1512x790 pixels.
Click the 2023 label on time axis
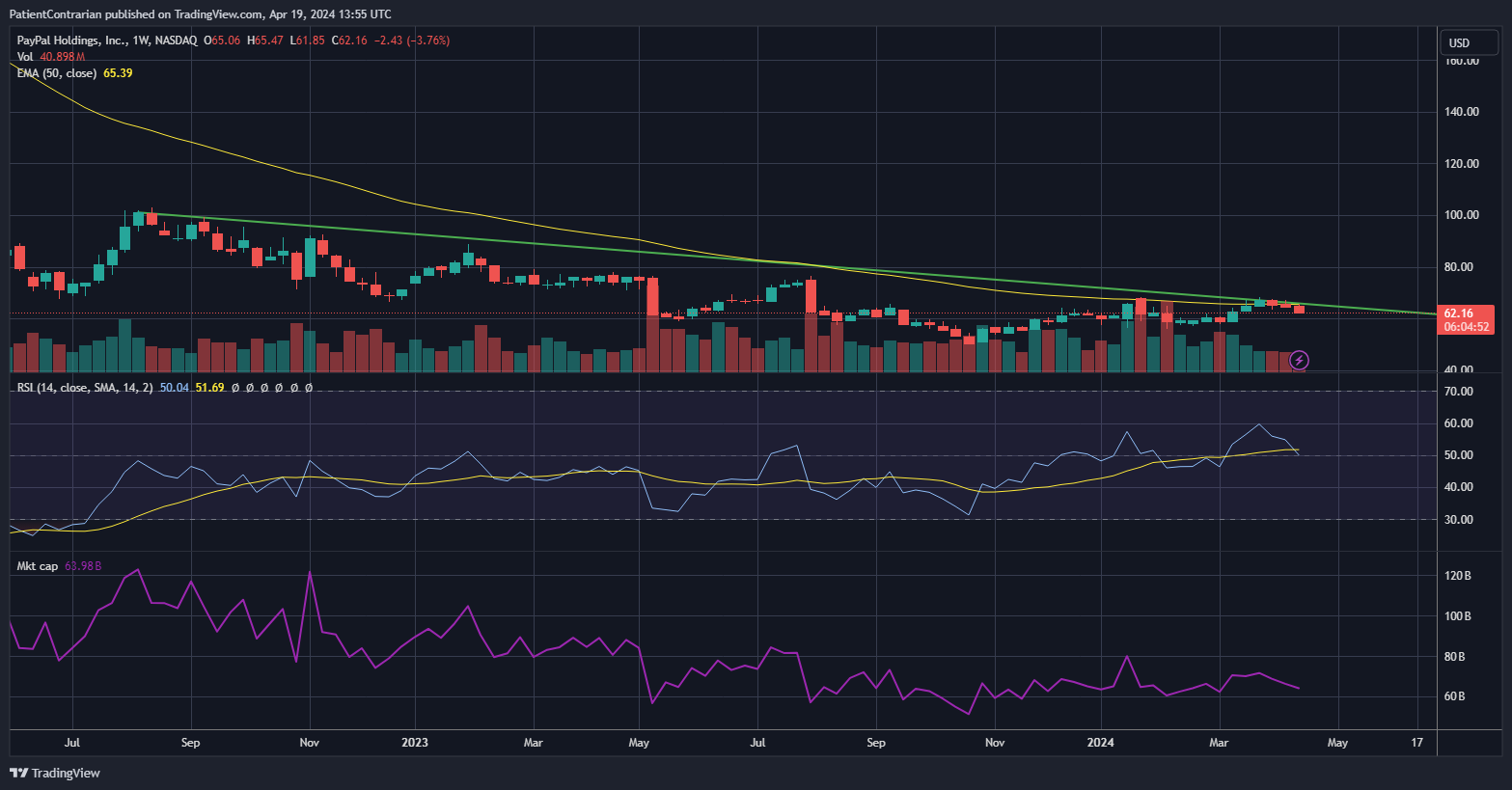pos(415,743)
